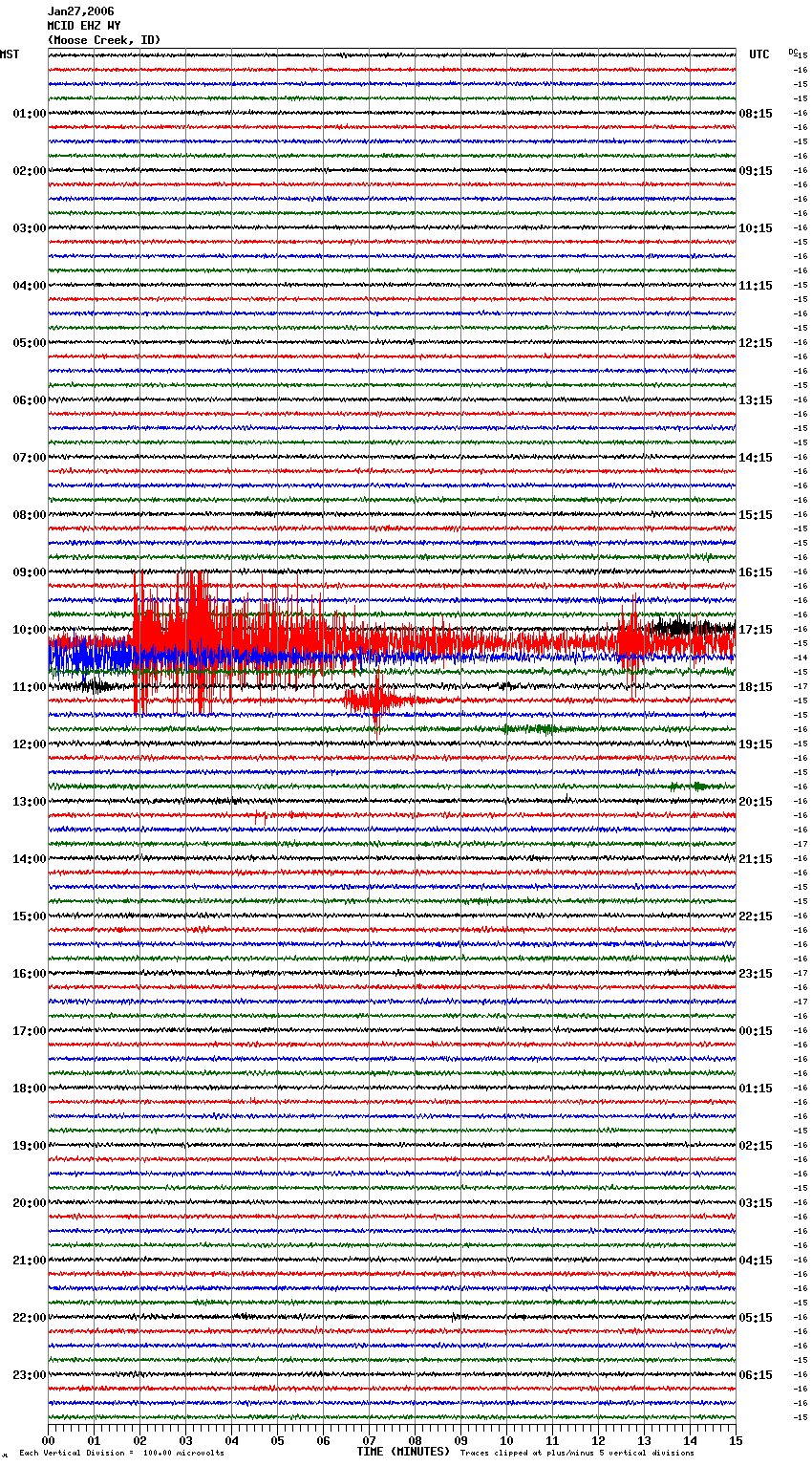Click the 15 tick on minutes axis
812x1466 pixels.
pyautogui.click(x=736, y=1440)
